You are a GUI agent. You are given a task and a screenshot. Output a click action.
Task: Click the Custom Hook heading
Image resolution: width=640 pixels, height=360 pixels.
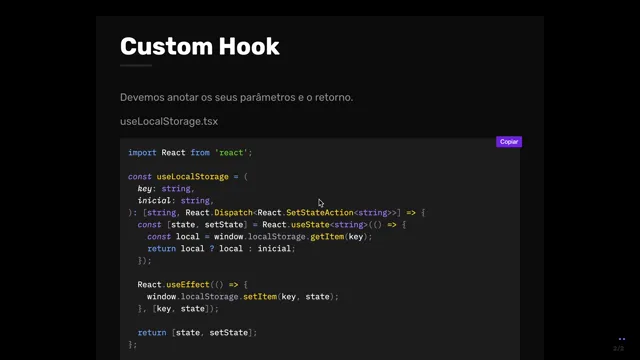click(x=200, y=46)
